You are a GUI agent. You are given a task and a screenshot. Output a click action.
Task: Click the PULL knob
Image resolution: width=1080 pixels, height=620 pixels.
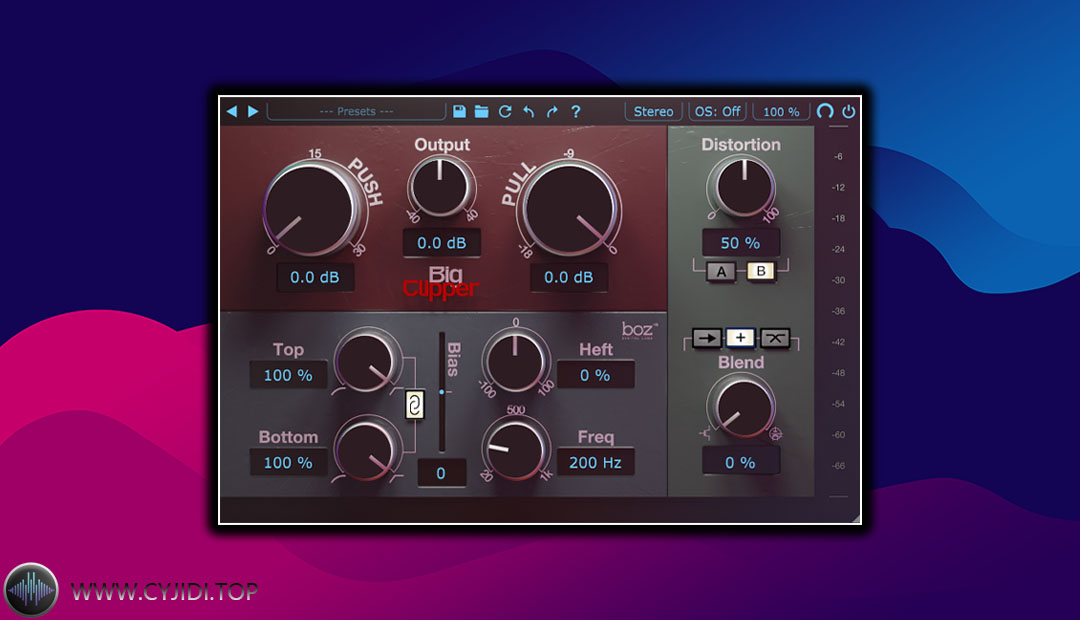570,208
